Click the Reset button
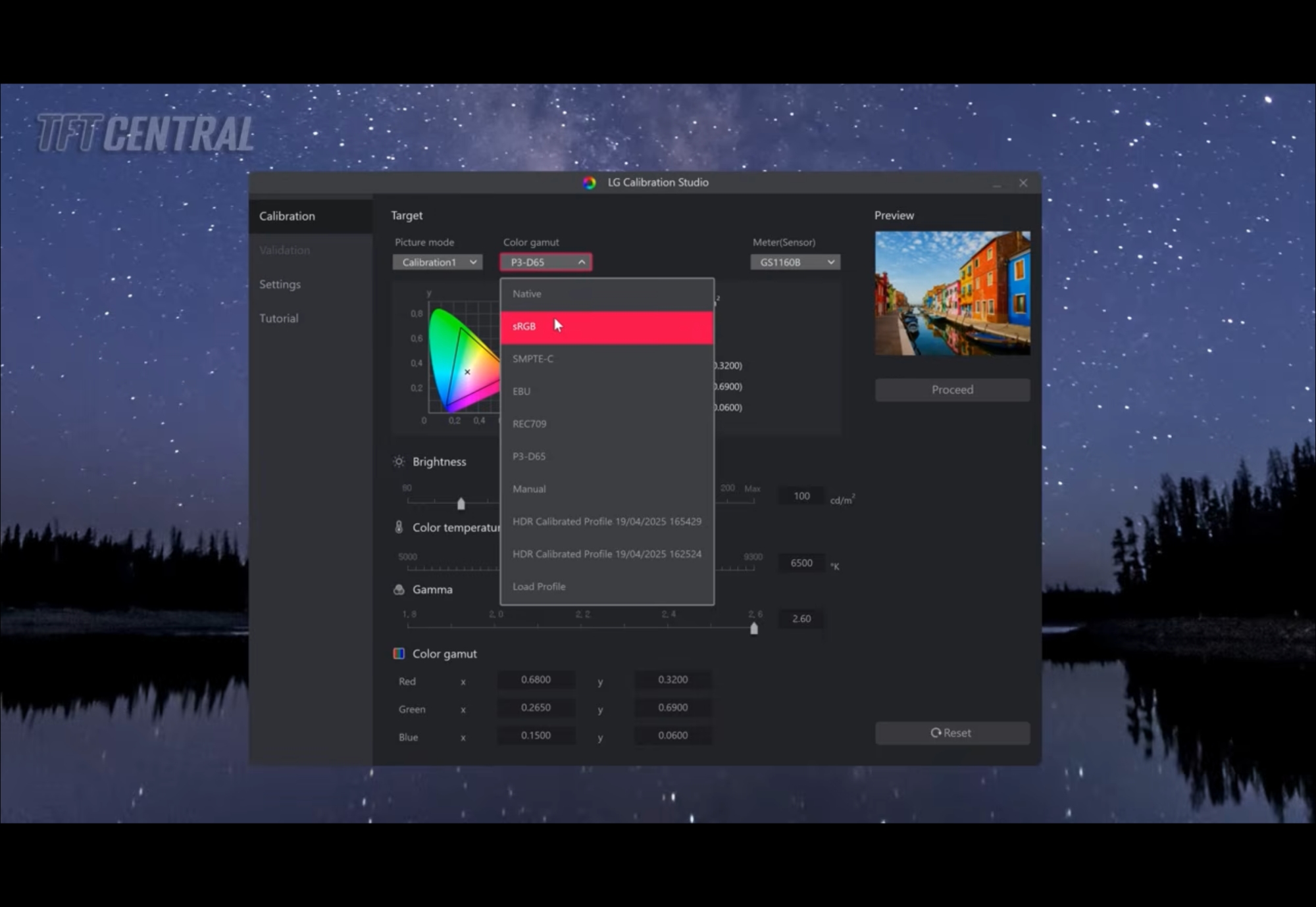Screen dimensions: 1316x907 point(951,733)
